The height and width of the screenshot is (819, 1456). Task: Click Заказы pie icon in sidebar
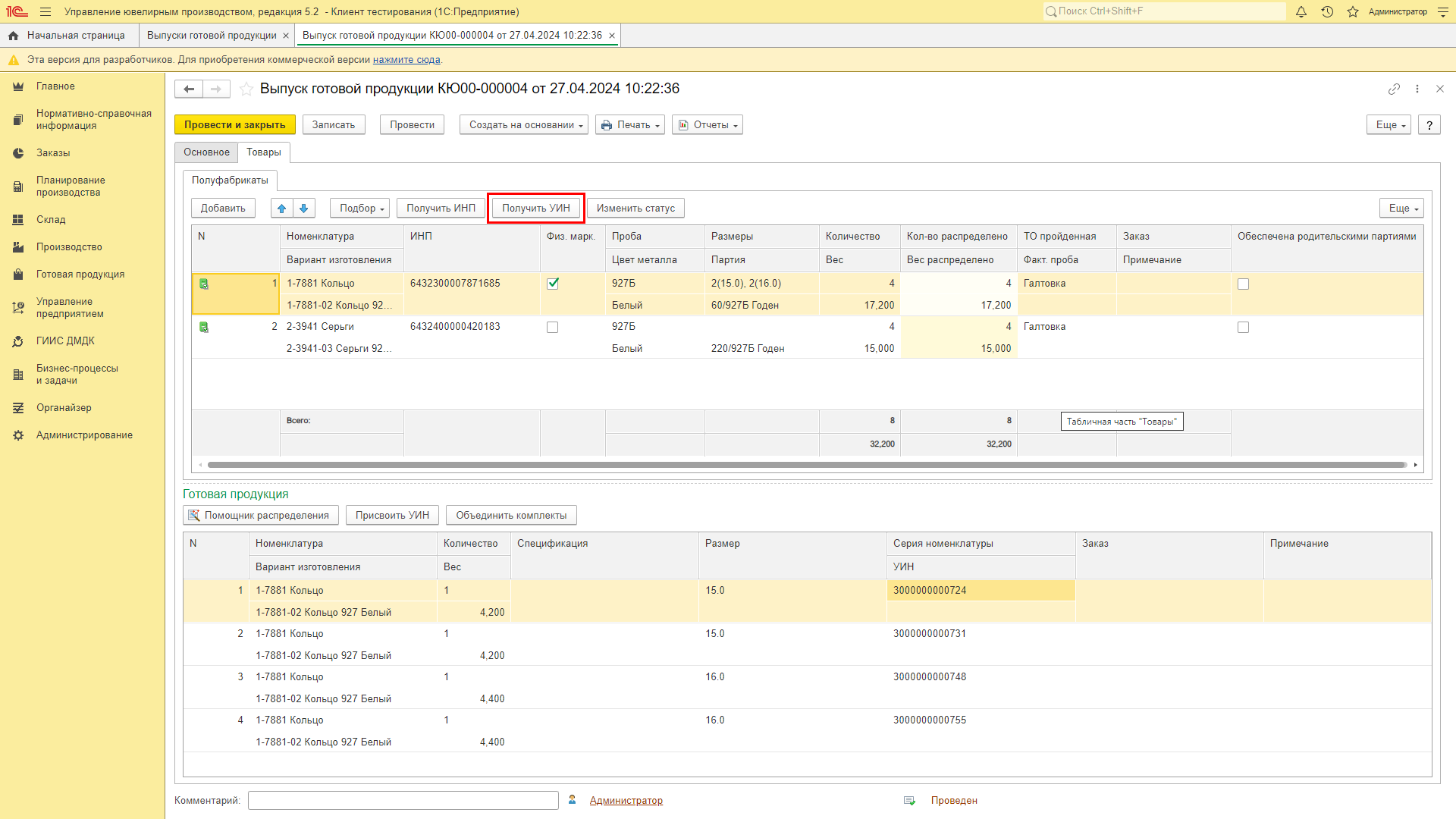point(18,153)
